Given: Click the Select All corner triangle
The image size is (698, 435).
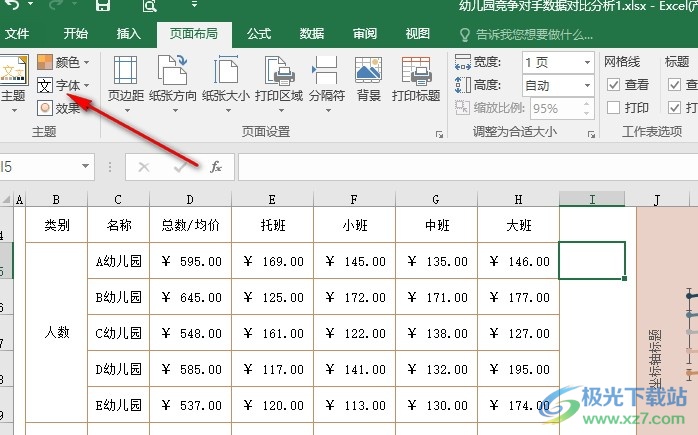Looking at the screenshot, I should coord(7,199).
